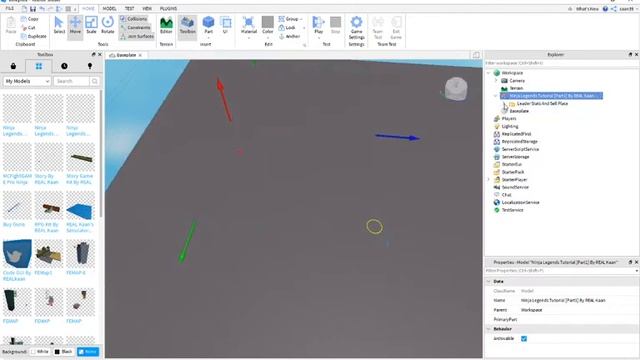Open the FILE menu
Viewport: 640px width, 360px height.
click(x=9, y=9)
